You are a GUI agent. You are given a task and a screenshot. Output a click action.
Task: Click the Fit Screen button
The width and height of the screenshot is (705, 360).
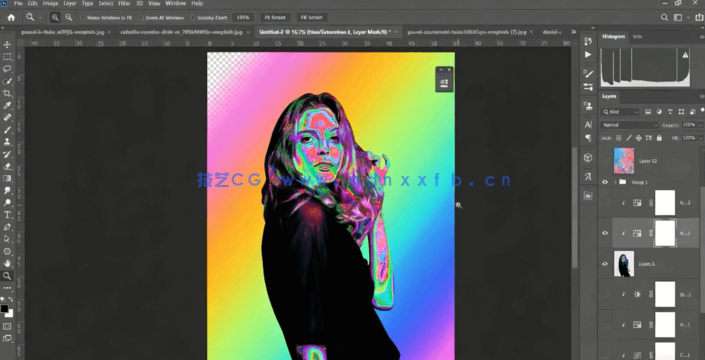click(275, 18)
